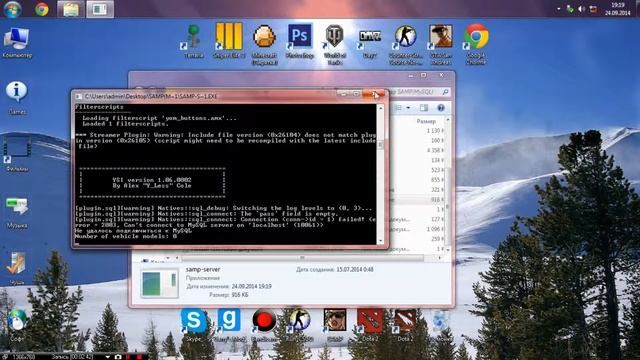Click the Explorer view mode icon
The width and height of the screenshot is (640, 360).
[398, 108]
